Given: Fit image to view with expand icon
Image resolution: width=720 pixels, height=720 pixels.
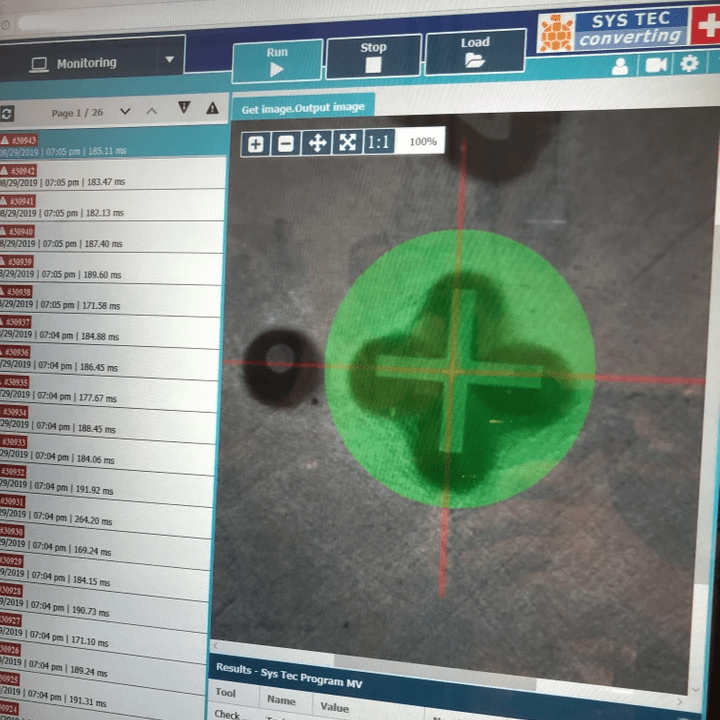Looking at the screenshot, I should pyautogui.click(x=347, y=142).
